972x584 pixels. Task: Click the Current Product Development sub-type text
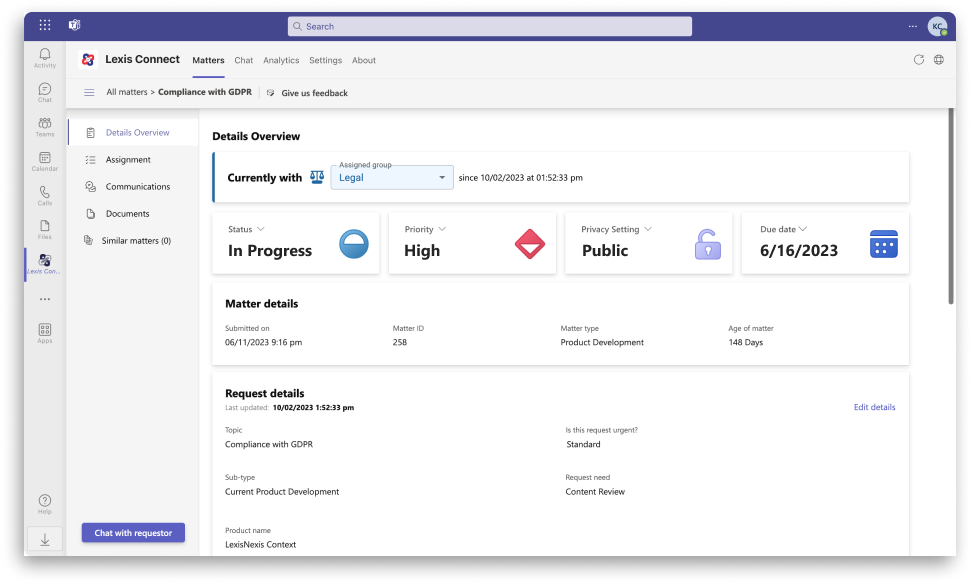[x=282, y=492]
